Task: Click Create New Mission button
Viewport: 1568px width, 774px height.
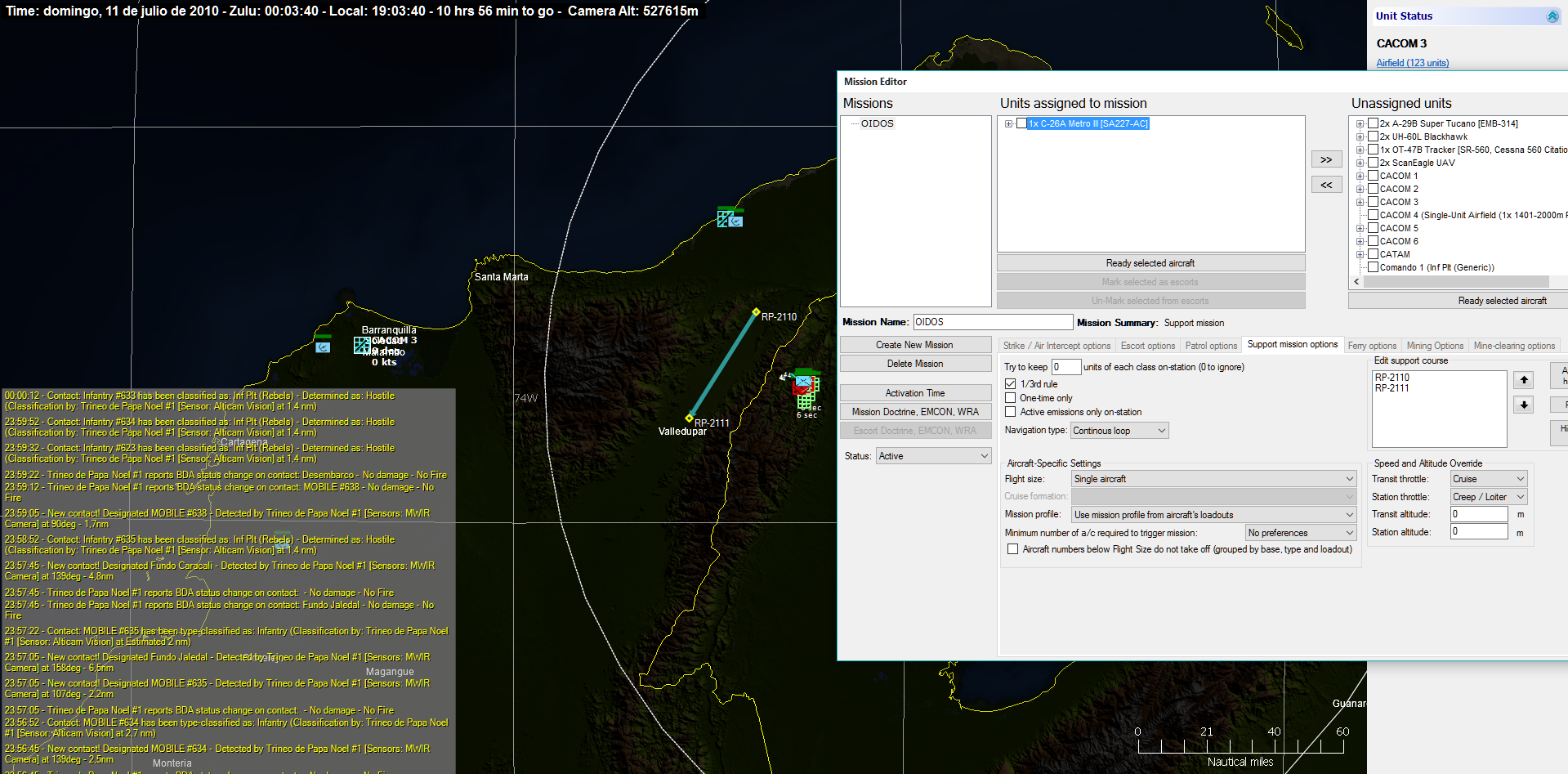Action: click(x=915, y=345)
